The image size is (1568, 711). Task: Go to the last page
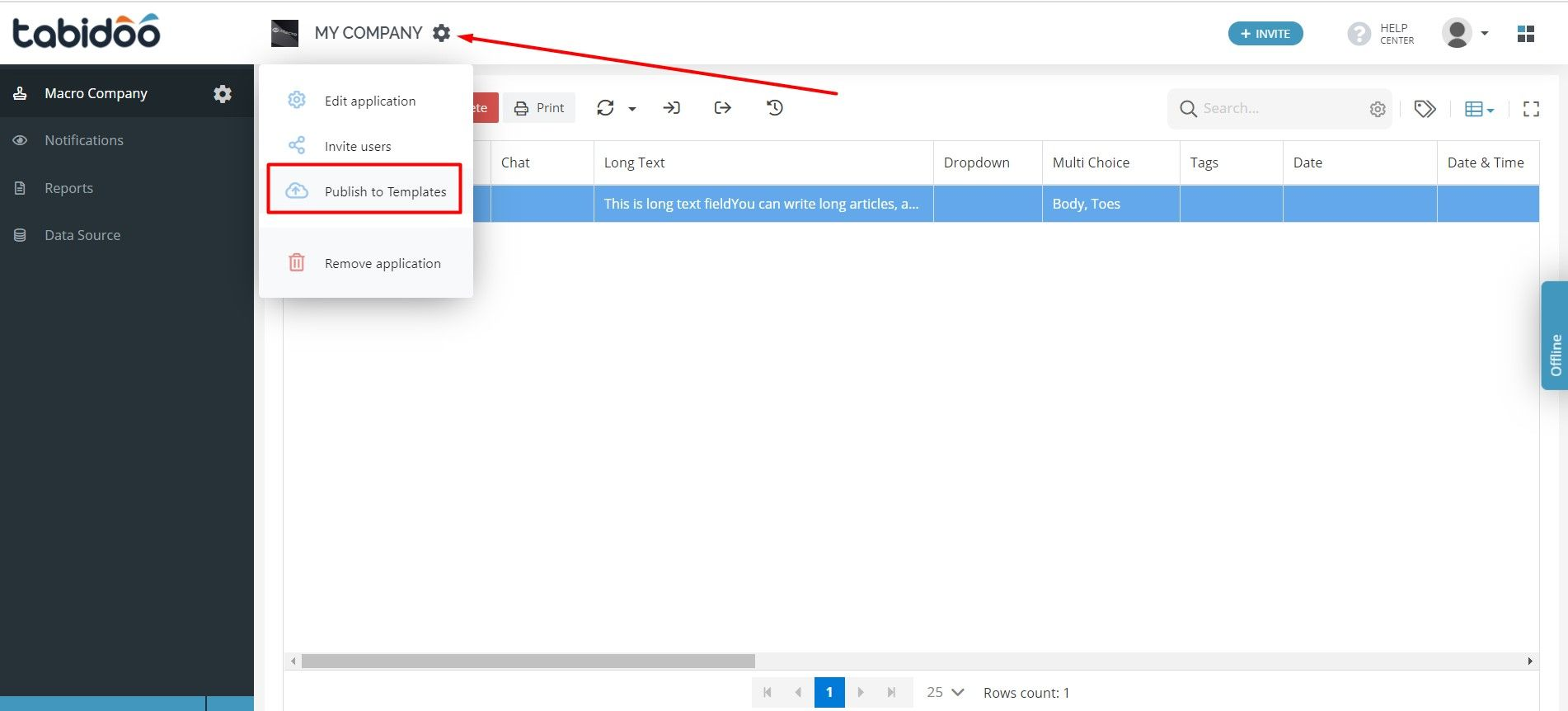point(891,693)
